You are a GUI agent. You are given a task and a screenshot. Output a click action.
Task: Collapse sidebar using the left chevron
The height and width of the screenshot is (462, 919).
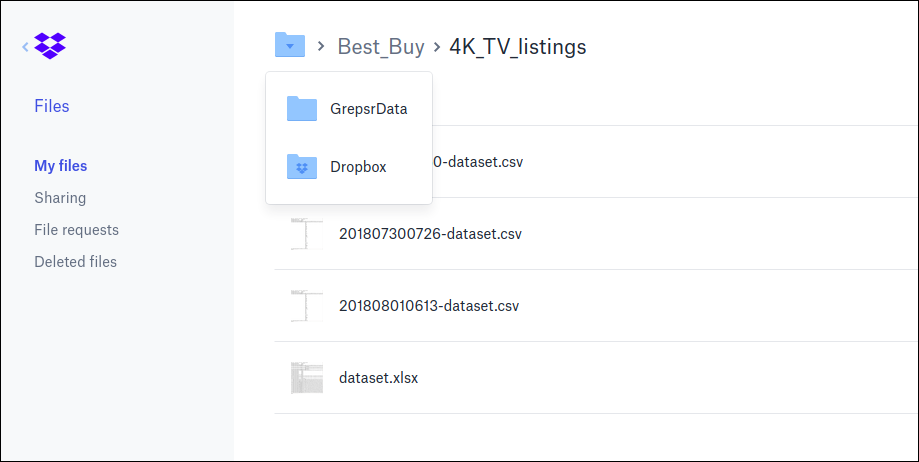pyautogui.click(x=25, y=46)
